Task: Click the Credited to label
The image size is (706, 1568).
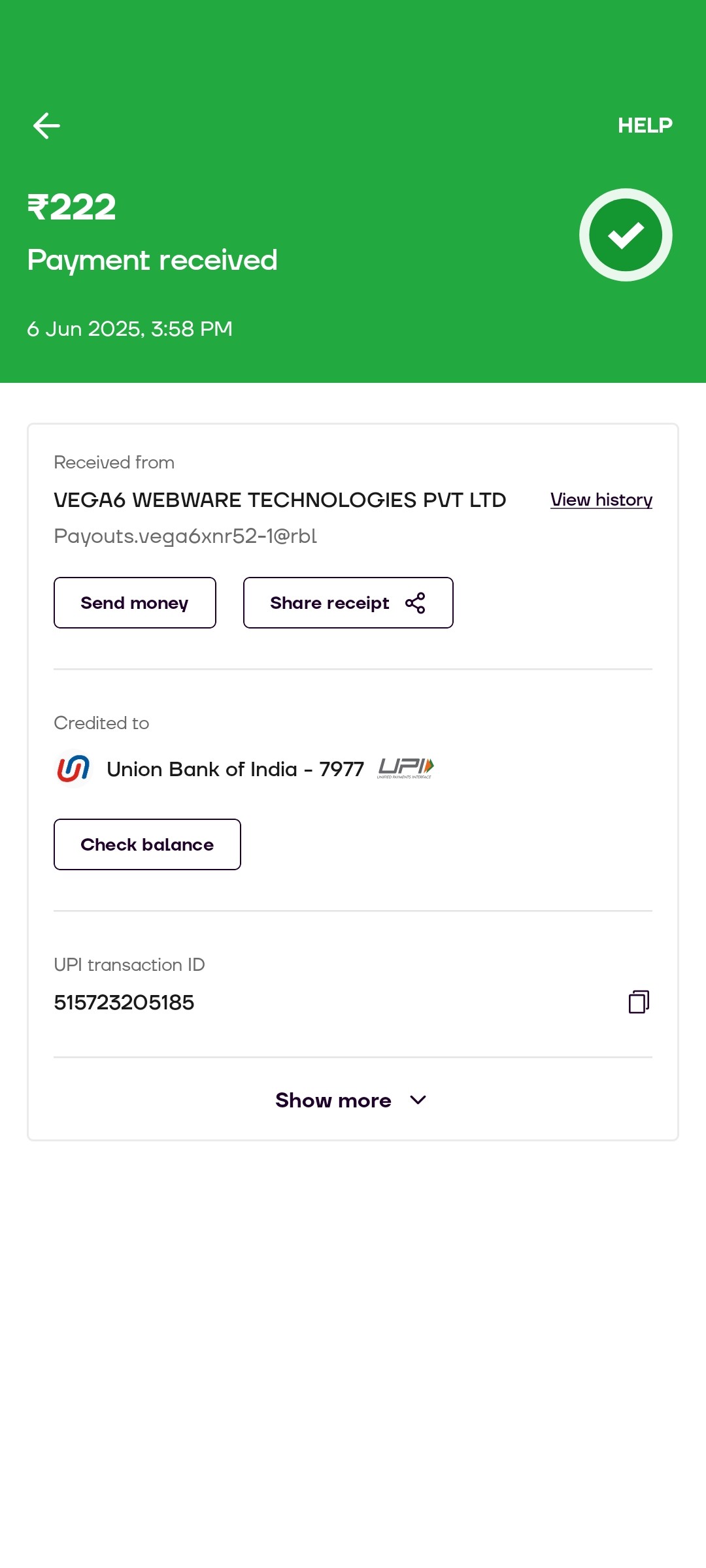Action: (x=101, y=723)
